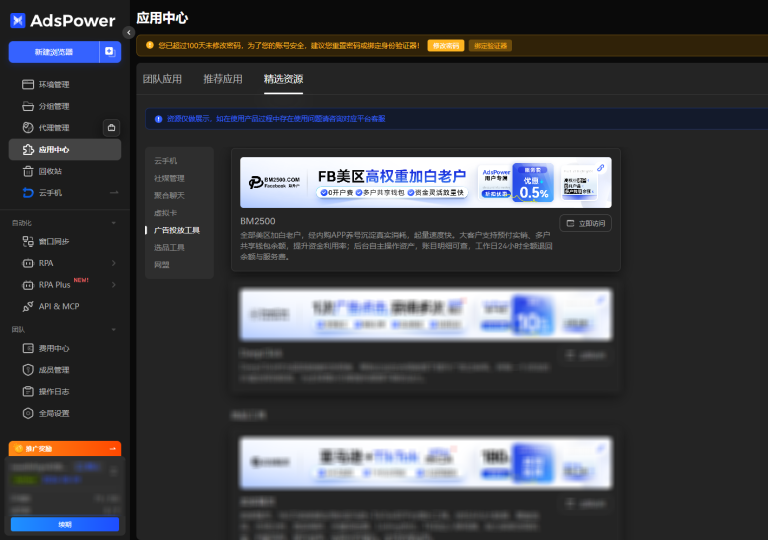
Task: Click the third blurred ad banner
Action: pos(426,463)
